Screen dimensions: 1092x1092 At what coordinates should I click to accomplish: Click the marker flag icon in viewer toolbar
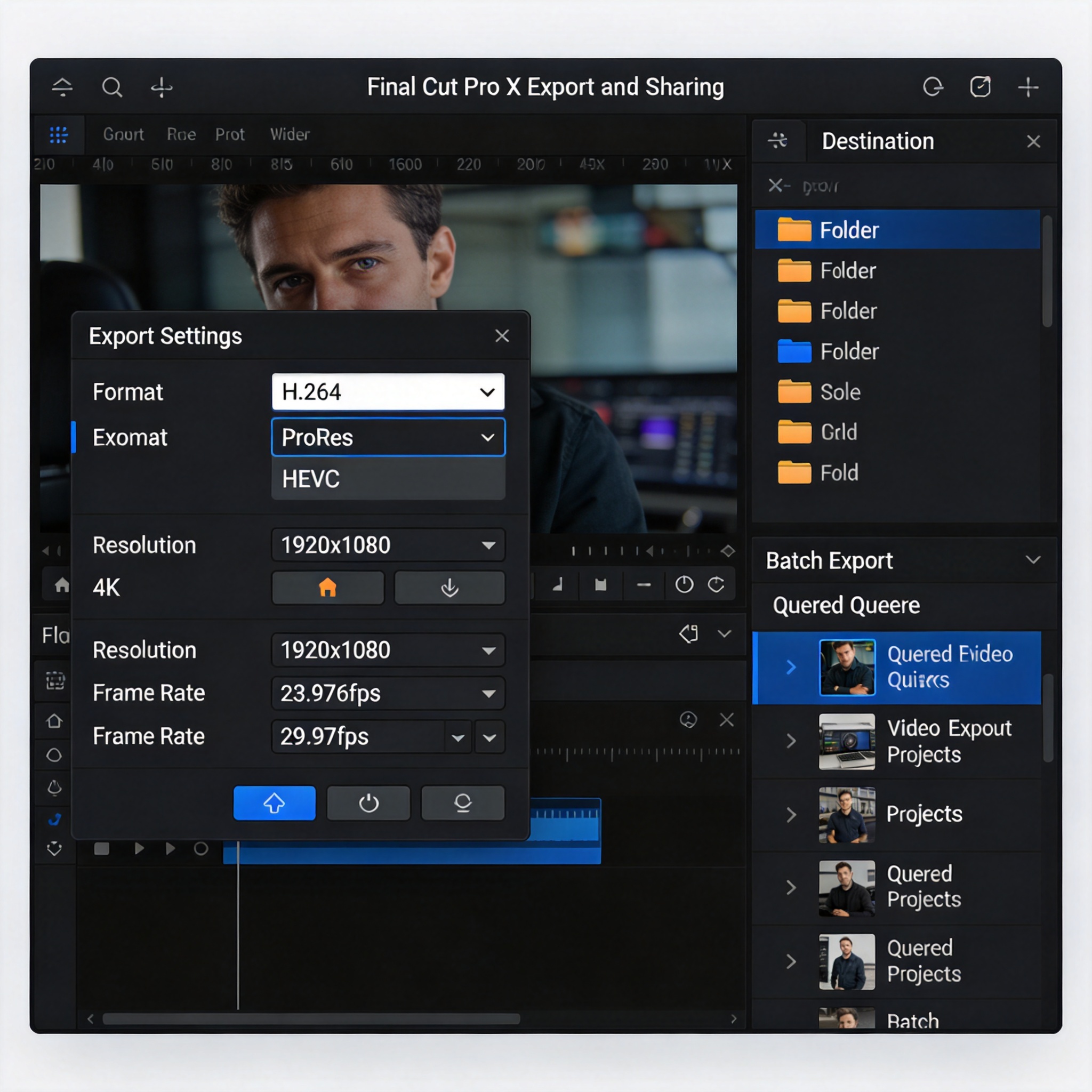(601, 584)
